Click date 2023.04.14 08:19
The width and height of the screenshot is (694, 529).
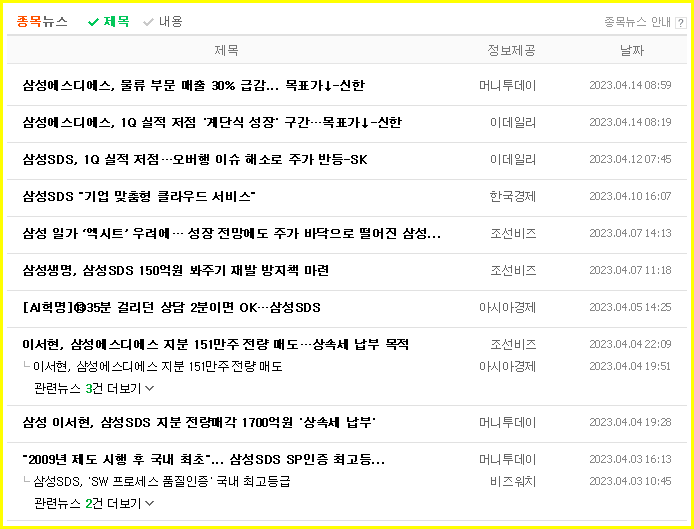(x=630, y=122)
